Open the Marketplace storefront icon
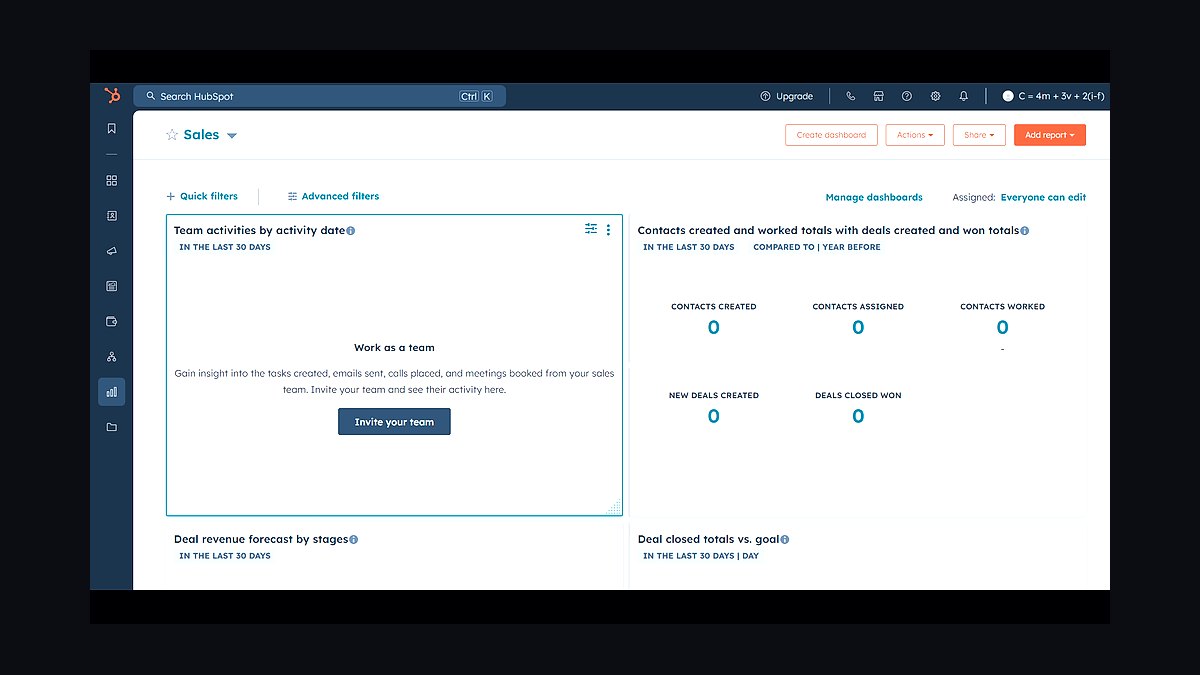The width and height of the screenshot is (1200, 675). 878,96
